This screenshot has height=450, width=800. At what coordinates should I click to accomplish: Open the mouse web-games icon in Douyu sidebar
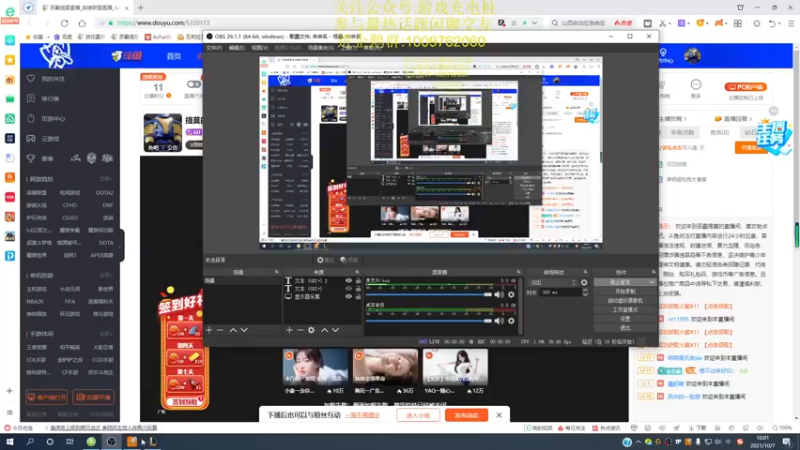(x=31, y=118)
